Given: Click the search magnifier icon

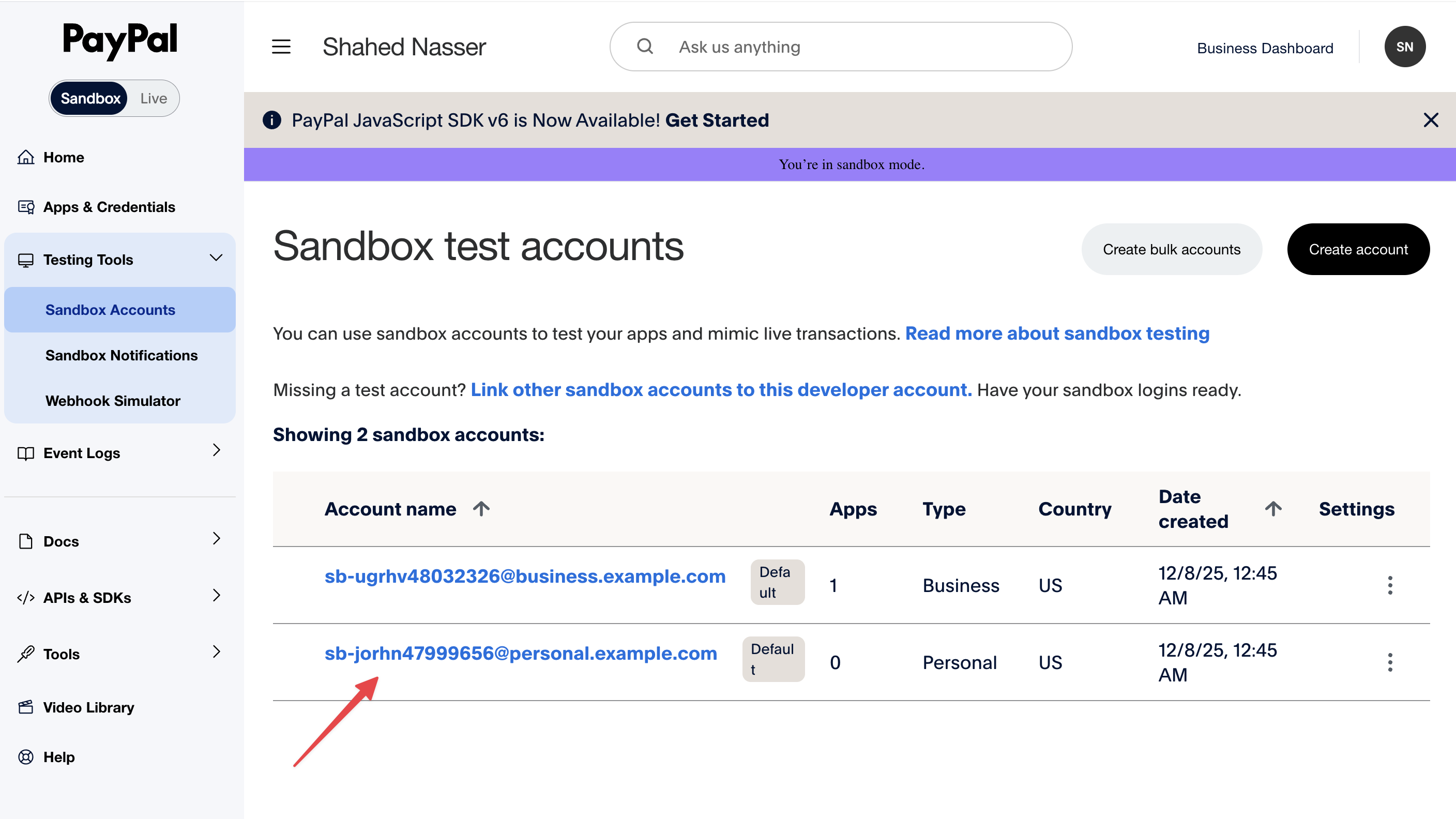Looking at the screenshot, I should pyautogui.click(x=645, y=46).
